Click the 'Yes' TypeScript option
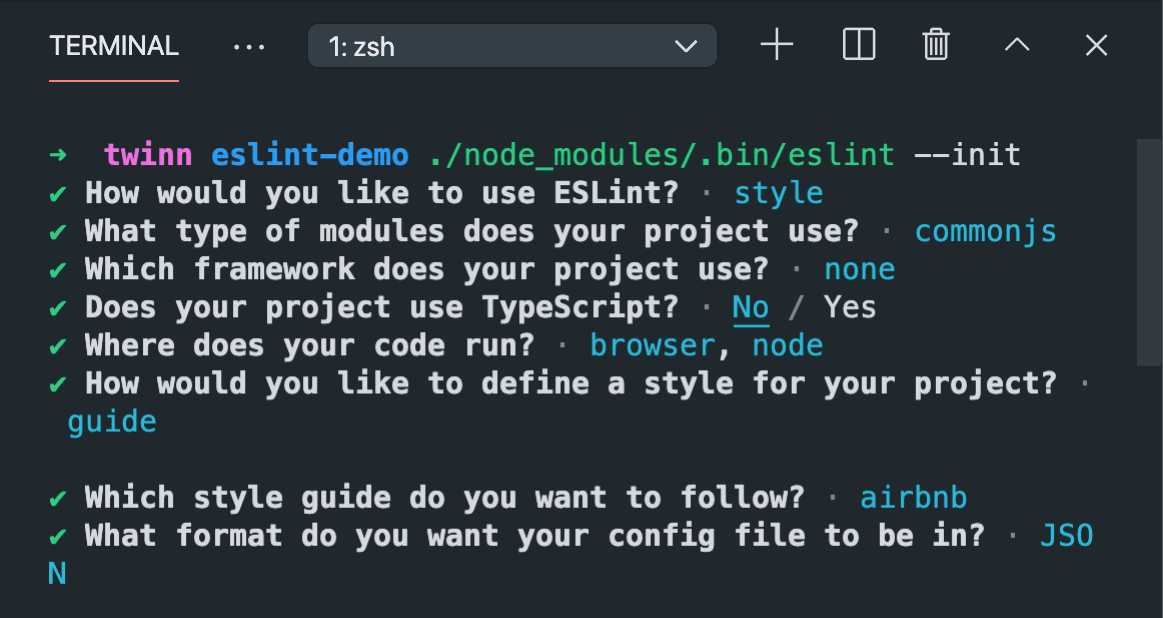Image resolution: width=1163 pixels, height=618 pixels. [850, 307]
